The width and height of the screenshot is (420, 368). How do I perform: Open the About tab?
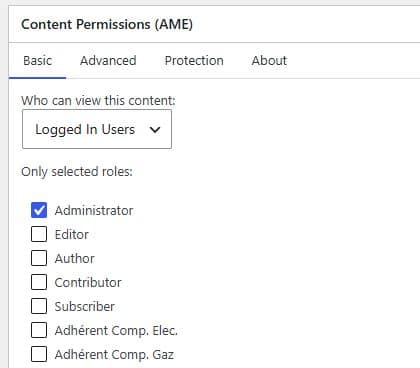(x=269, y=61)
